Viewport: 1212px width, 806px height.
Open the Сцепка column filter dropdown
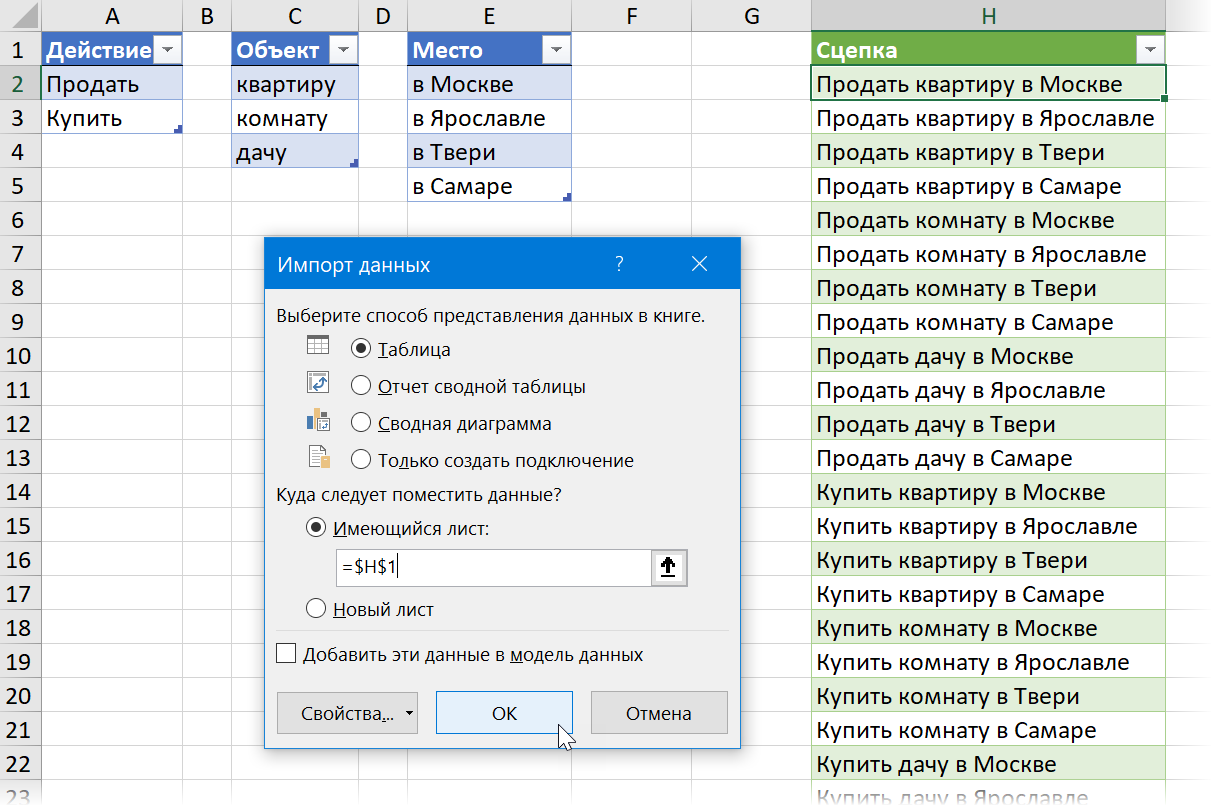pyautogui.click(x=1150, y=51)
